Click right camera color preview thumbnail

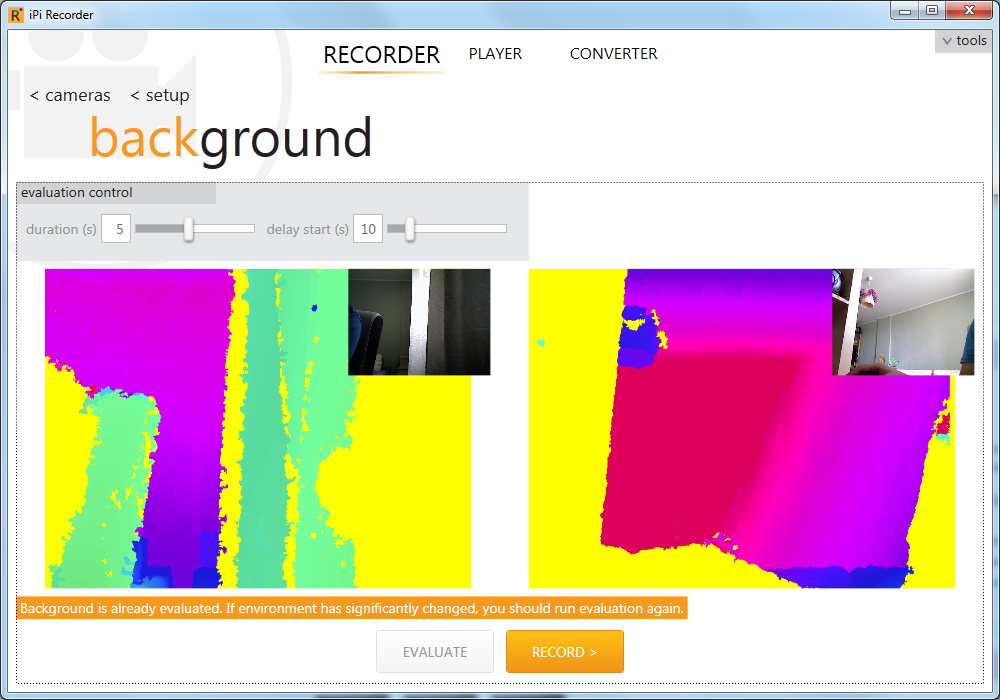point(903,322)
